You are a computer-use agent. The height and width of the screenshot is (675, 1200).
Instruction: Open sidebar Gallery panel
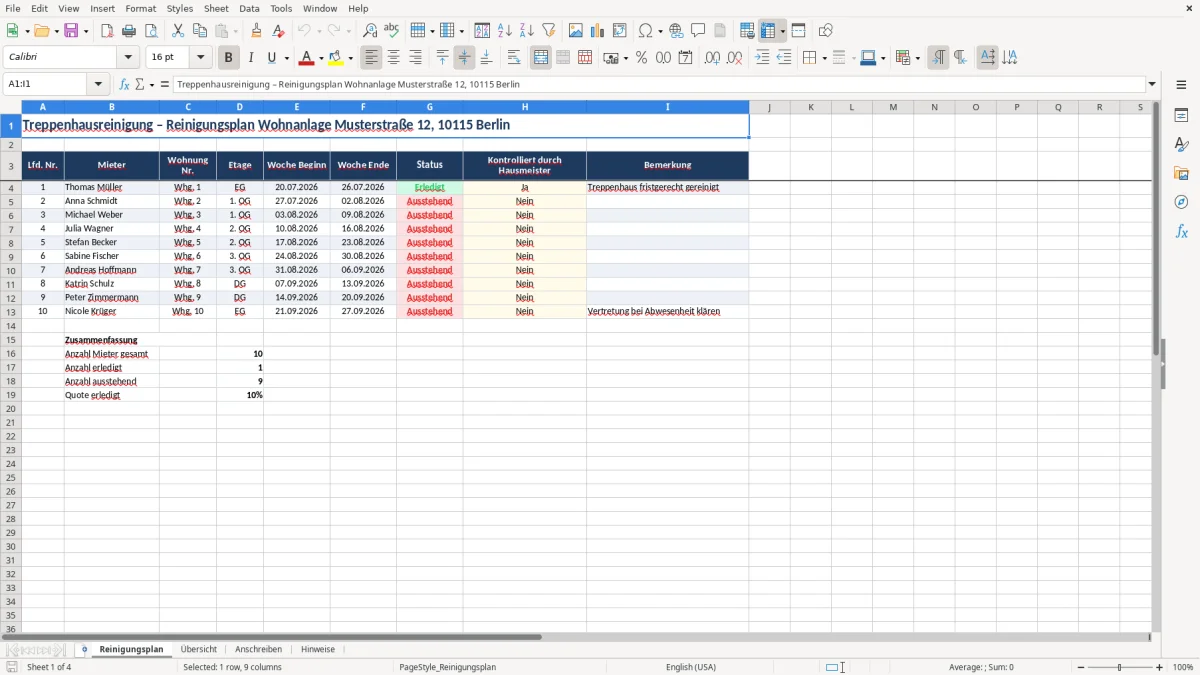tap(1181, 174)
